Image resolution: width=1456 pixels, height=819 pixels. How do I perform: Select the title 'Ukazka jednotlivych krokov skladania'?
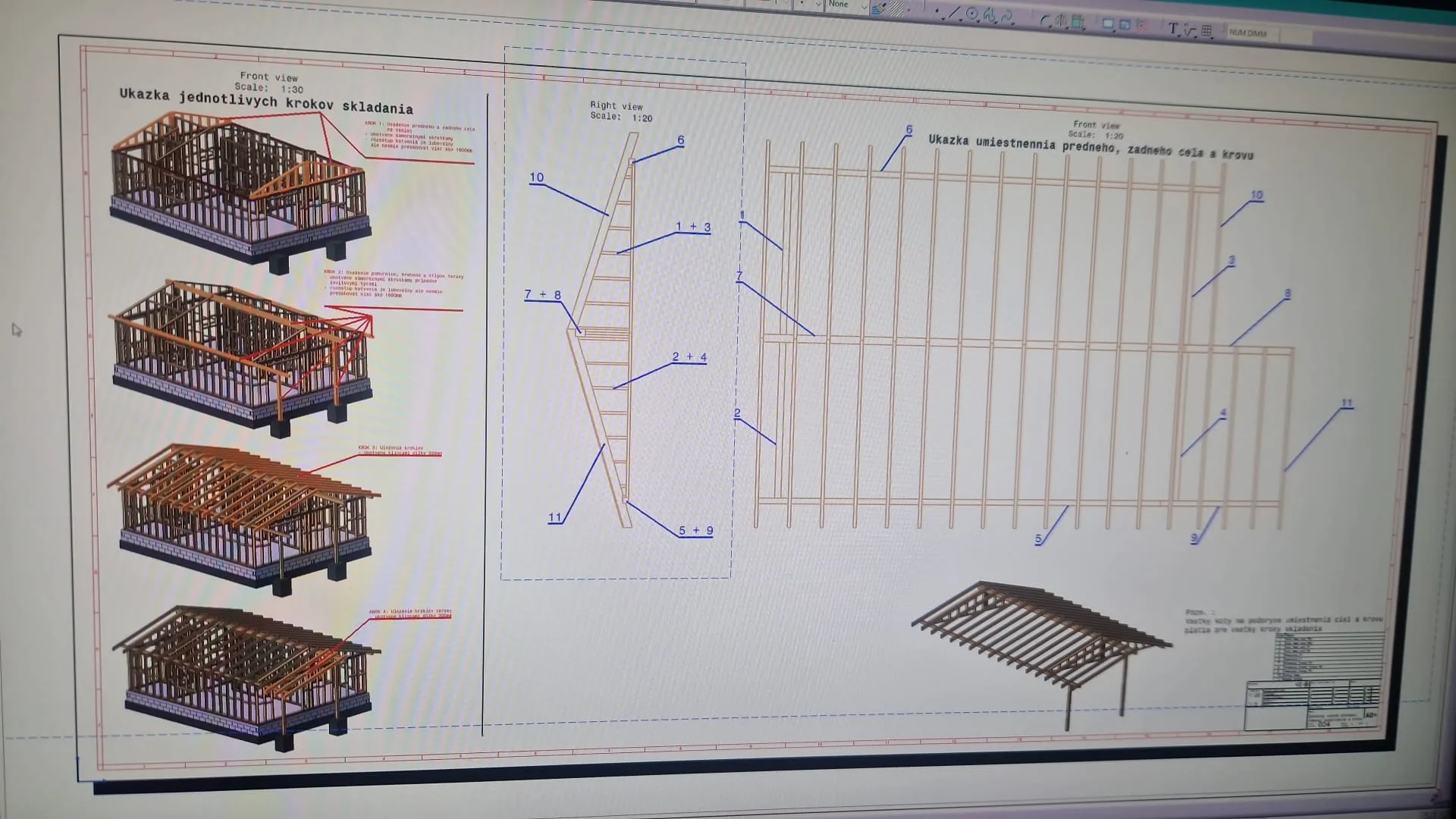click(x=266, y=102)
